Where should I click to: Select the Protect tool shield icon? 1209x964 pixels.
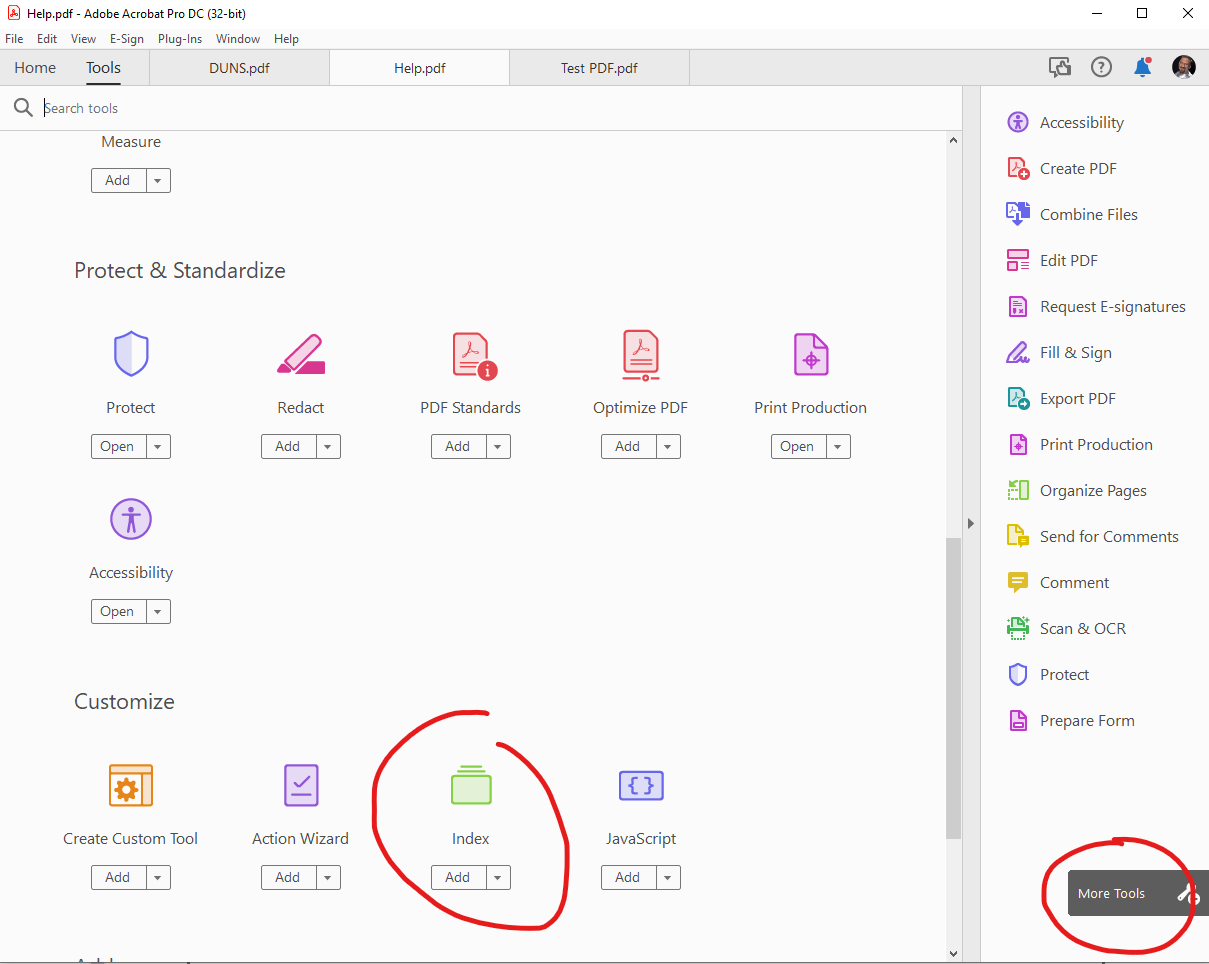point(130,353)
